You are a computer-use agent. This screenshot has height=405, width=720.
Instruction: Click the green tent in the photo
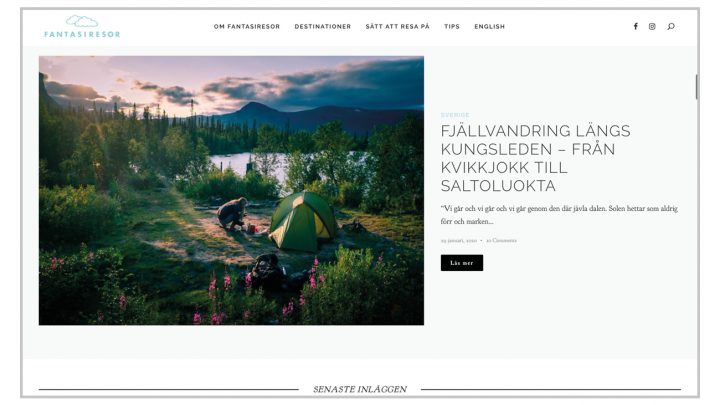point(303,221)
